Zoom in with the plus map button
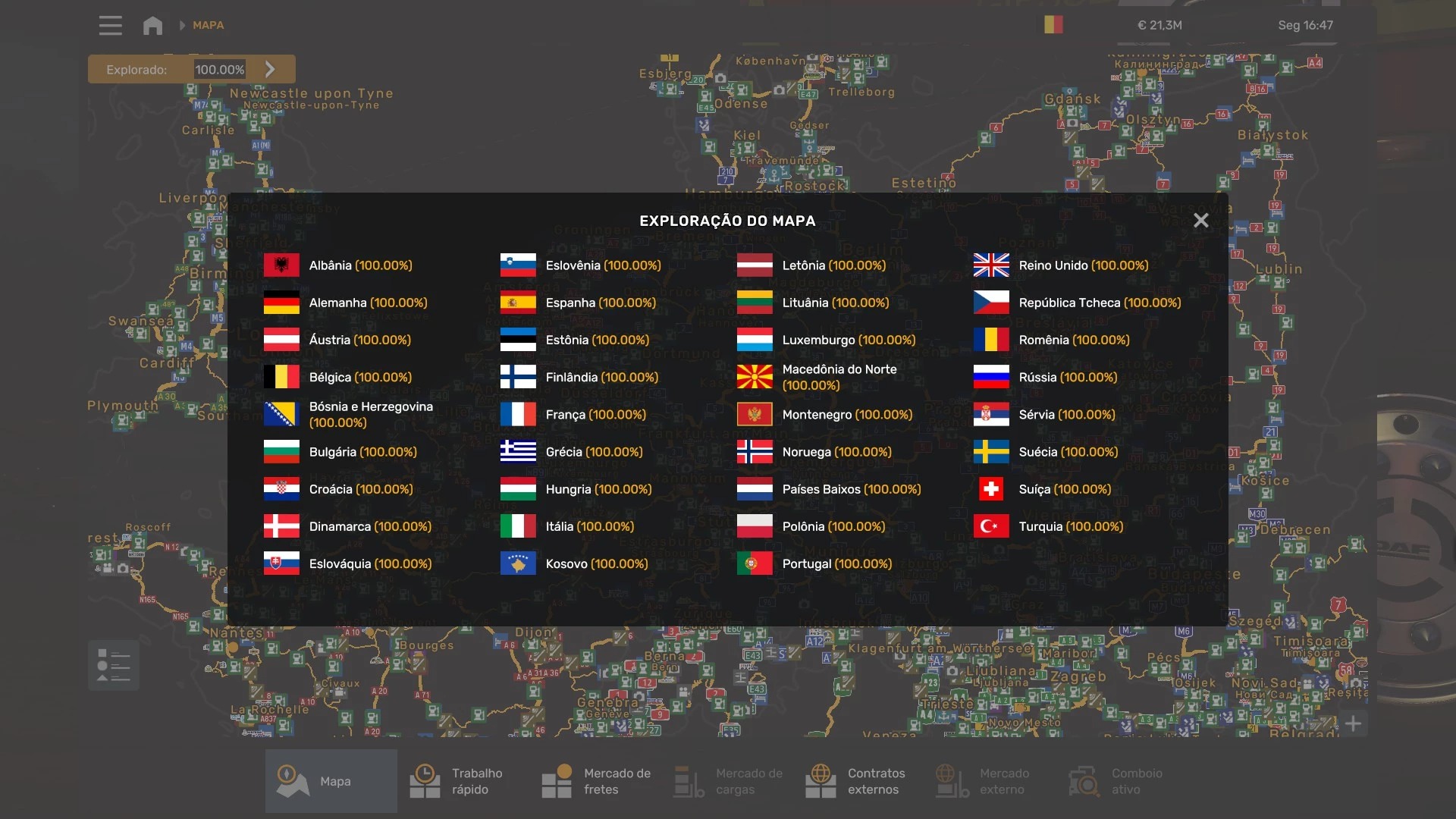Viewport: 1456px width, 819px height. 1354,723
